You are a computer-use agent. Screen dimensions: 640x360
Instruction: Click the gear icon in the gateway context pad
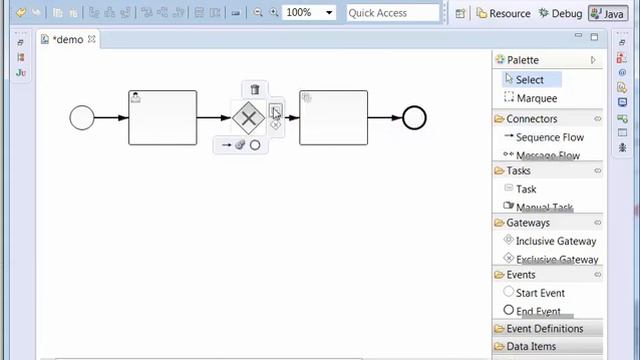[240, 144]
